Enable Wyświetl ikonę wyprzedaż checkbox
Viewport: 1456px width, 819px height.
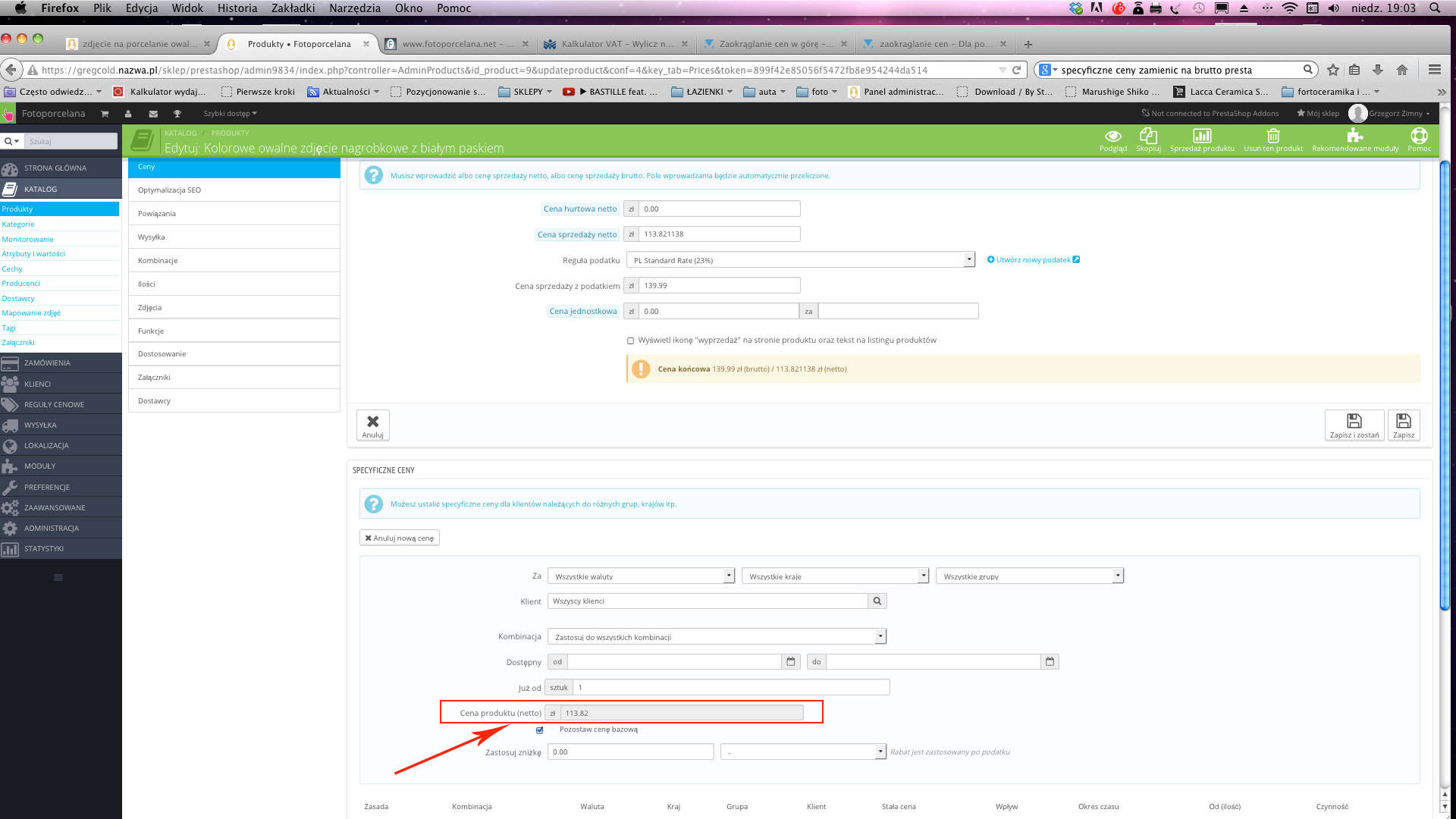pos(630,340)
